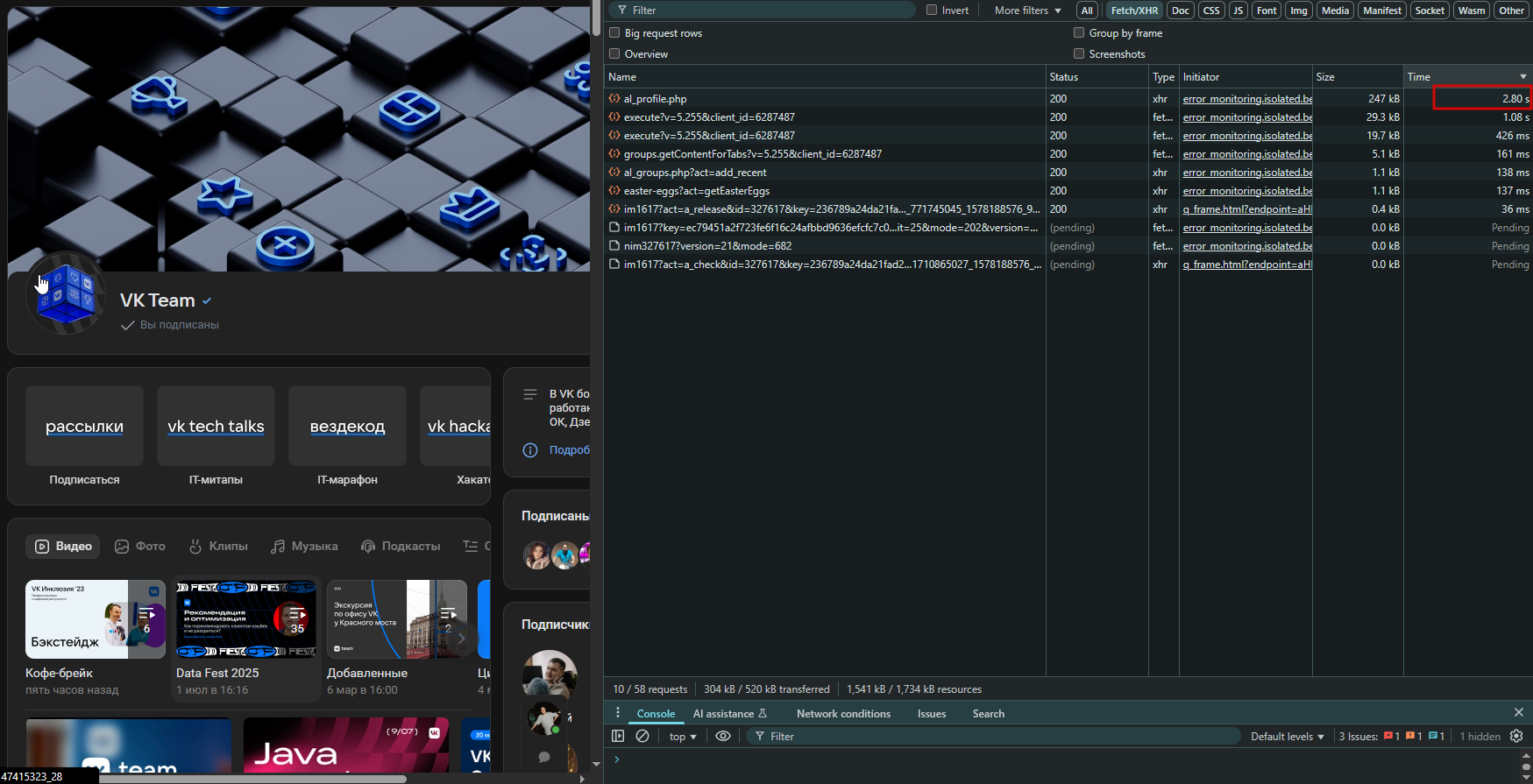Click the рассылки card
The height and width of the screenshot is (784, 1533).
click(84, 426)
